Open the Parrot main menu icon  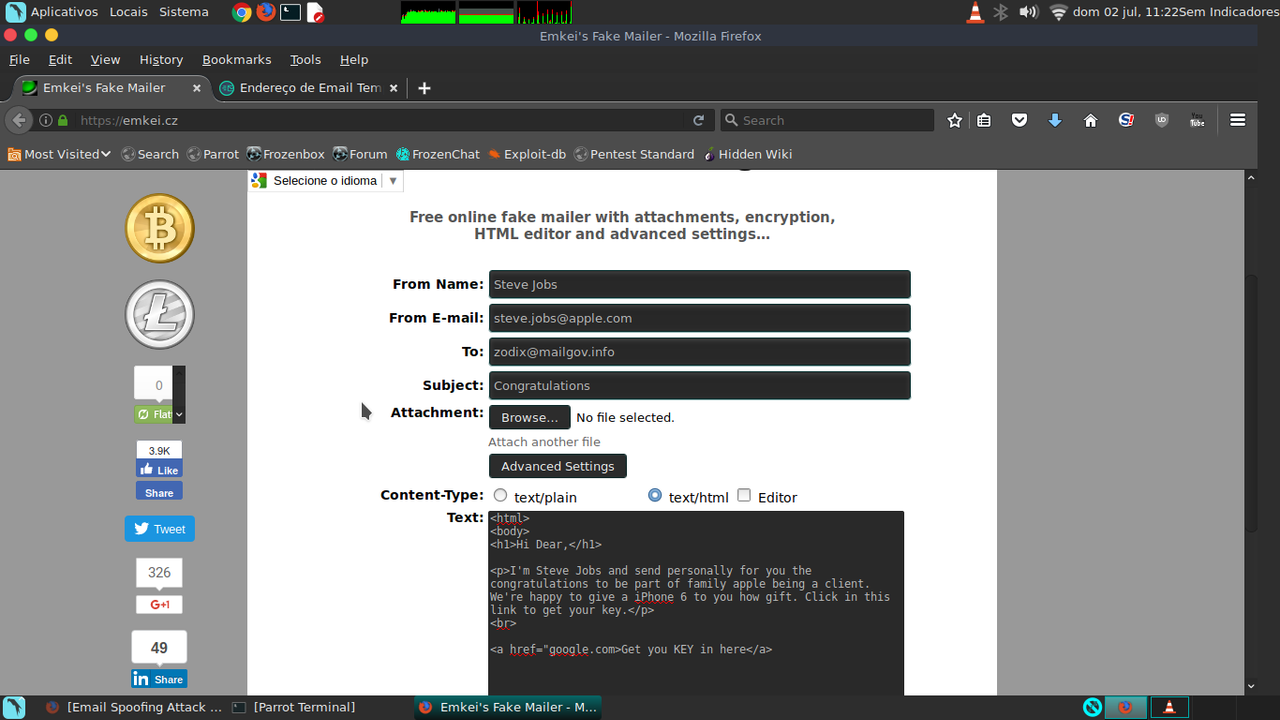coord(15,12)
